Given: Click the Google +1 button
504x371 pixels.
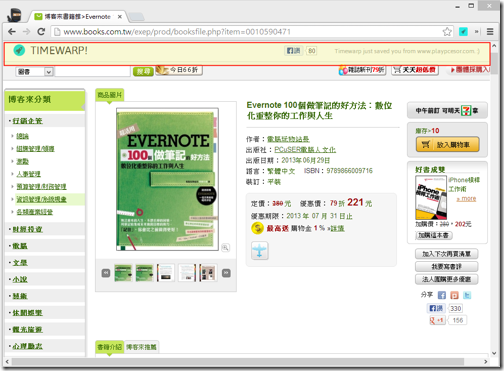Looking at the screenshot, I should pos(437,320).
